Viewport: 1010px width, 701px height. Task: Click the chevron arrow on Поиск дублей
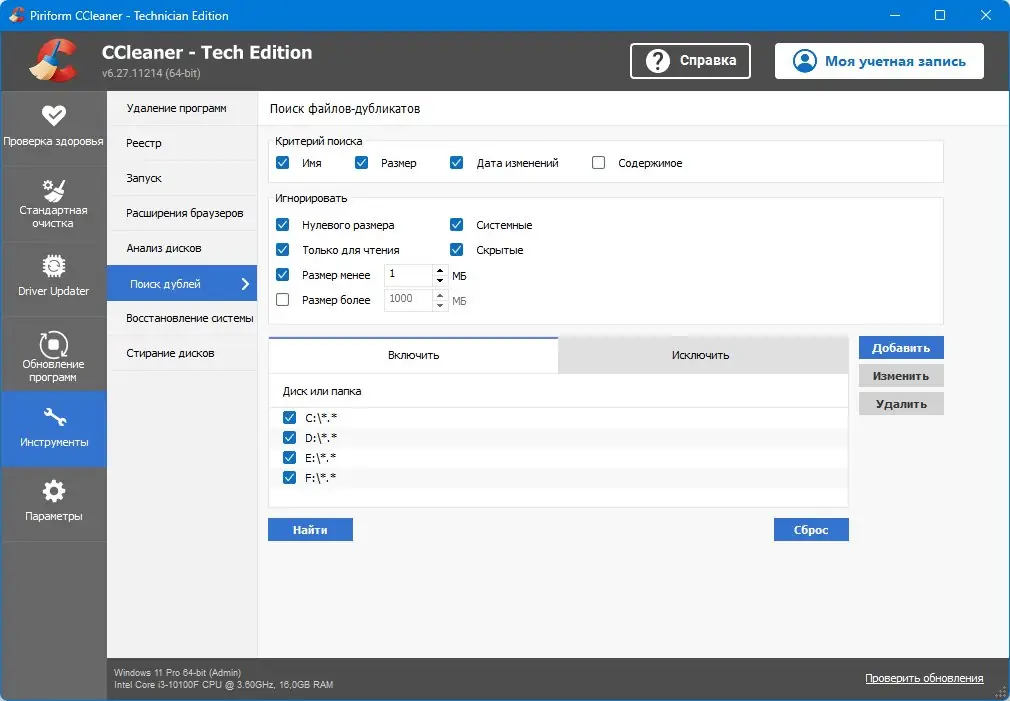[245, 283]
